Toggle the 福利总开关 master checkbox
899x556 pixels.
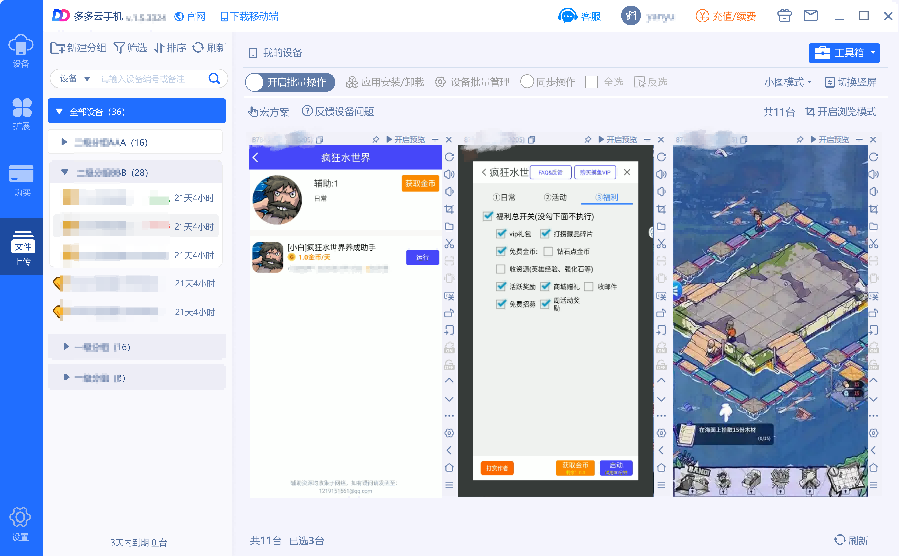(488, 216)
